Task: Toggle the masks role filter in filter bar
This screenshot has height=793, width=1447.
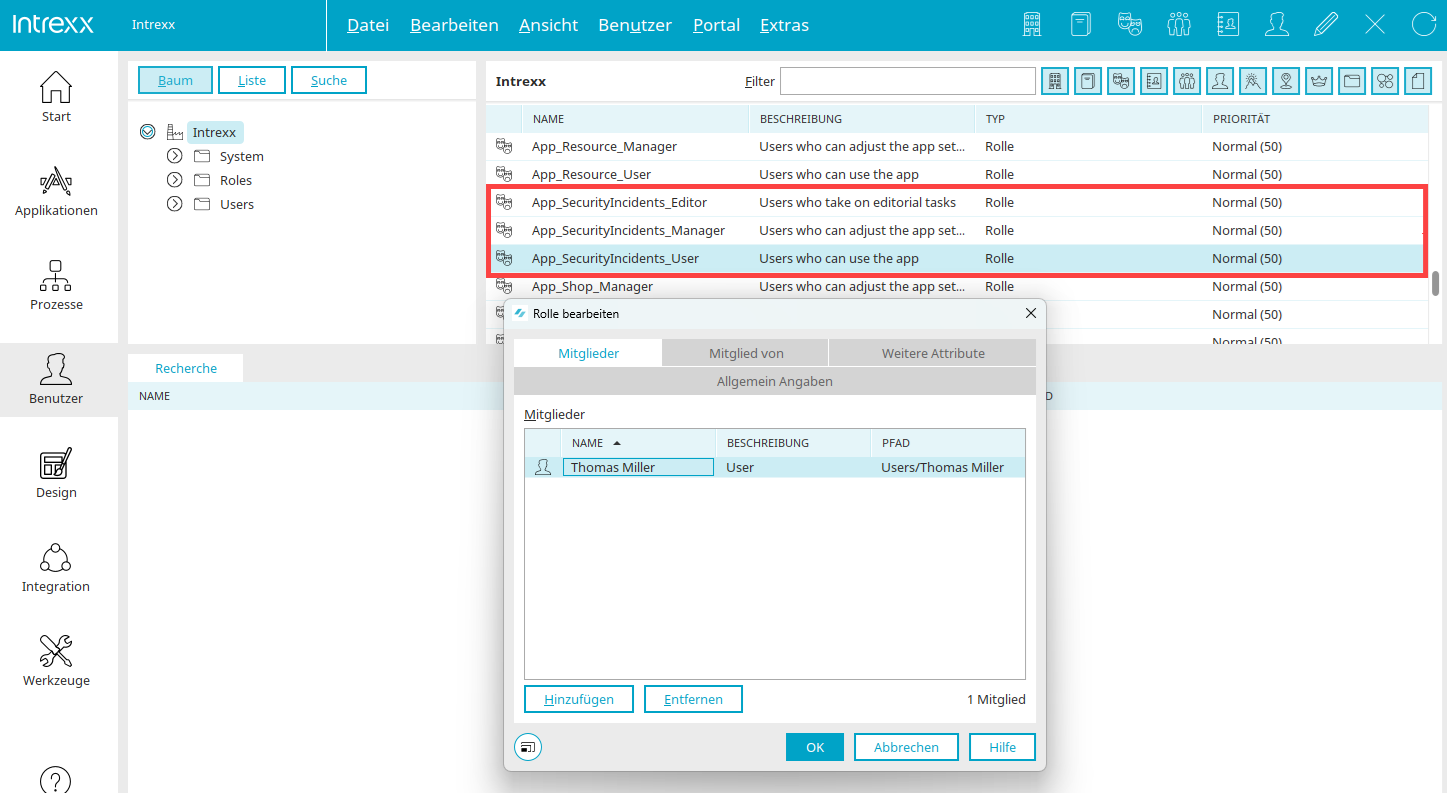Action: 1121,81
